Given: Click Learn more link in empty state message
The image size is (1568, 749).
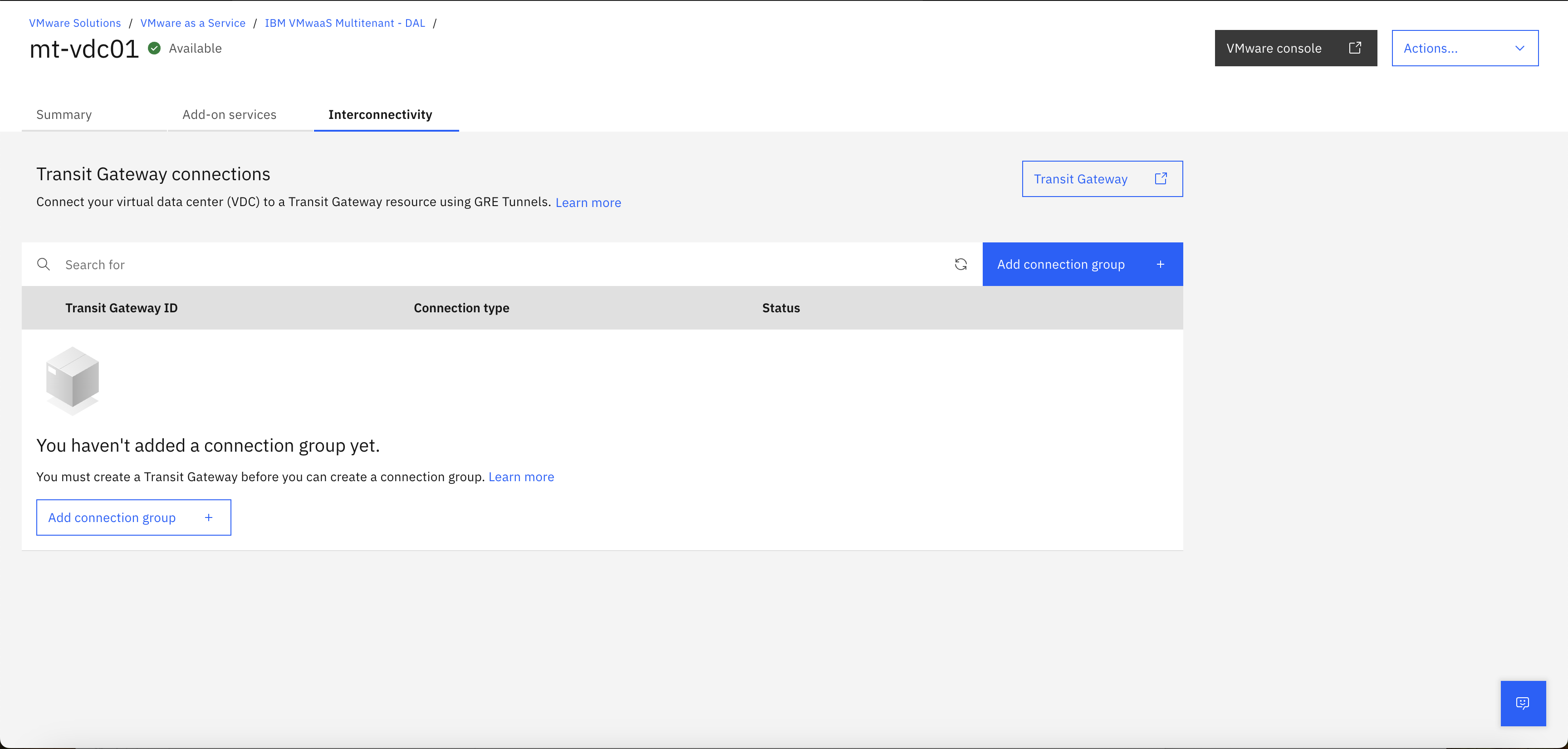Looking at the screenshot, I should pos(521,477).
